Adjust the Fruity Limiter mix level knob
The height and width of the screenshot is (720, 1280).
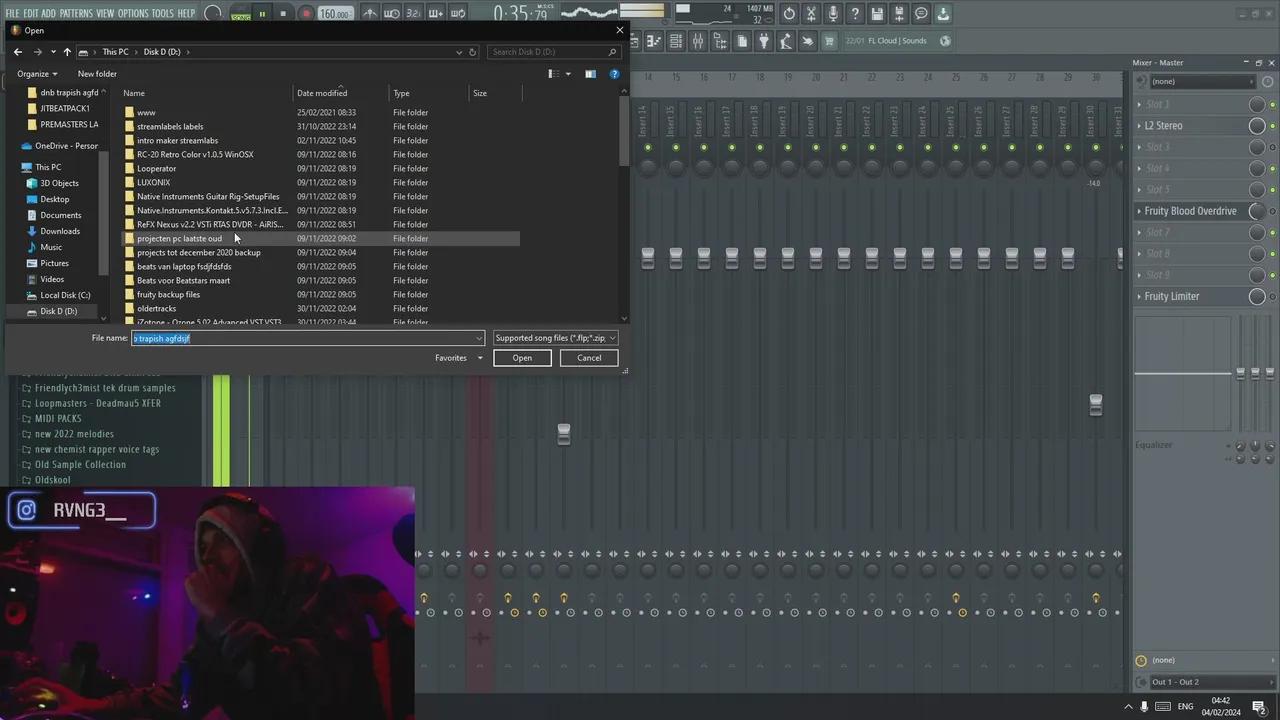tap(1257, 296)
